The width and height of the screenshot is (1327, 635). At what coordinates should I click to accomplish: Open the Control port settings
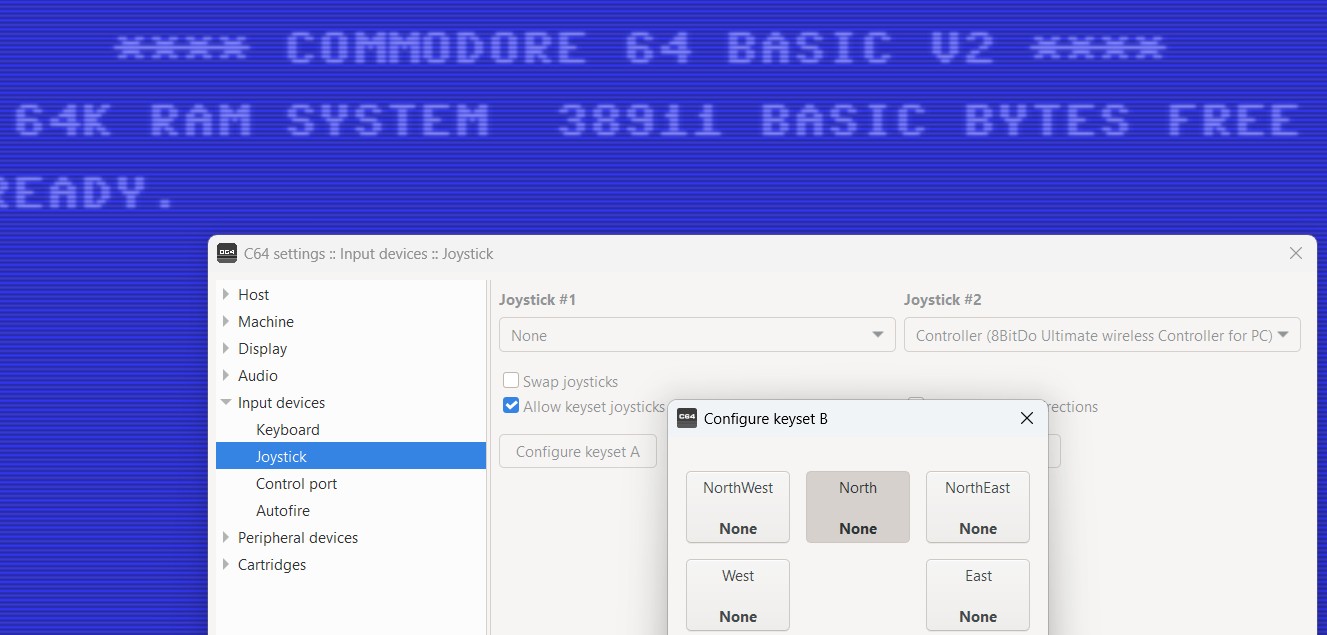click(296, 483)
